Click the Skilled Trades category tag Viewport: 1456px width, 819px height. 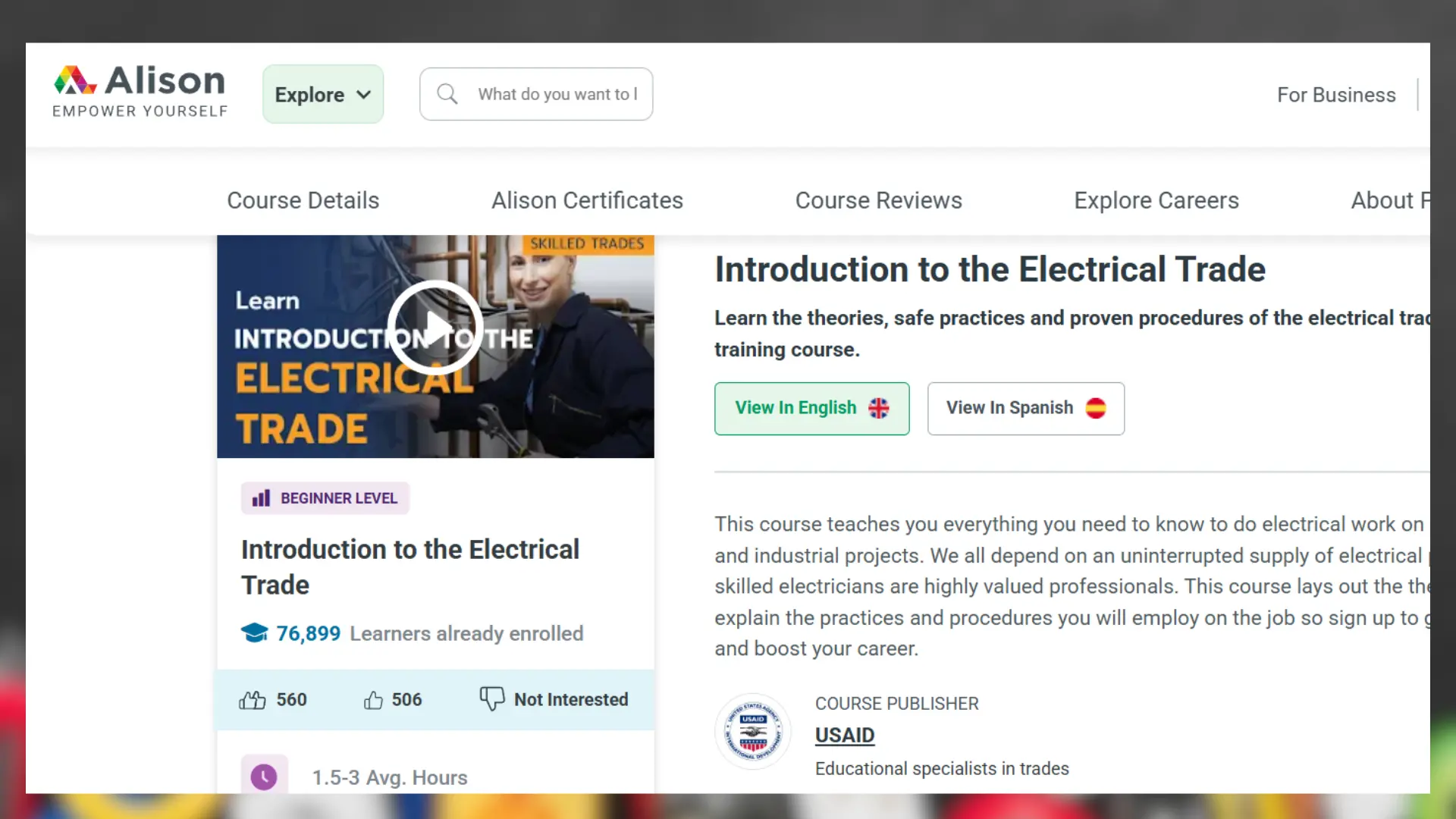click(587, 243)
